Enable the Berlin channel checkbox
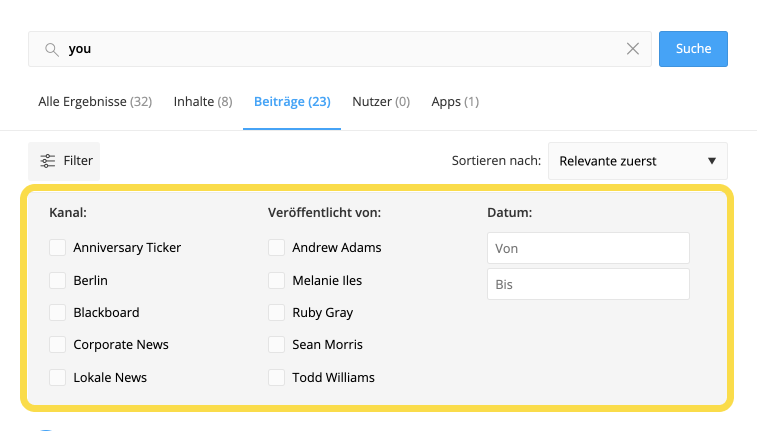The image size is (757, 431). (57, 280)
